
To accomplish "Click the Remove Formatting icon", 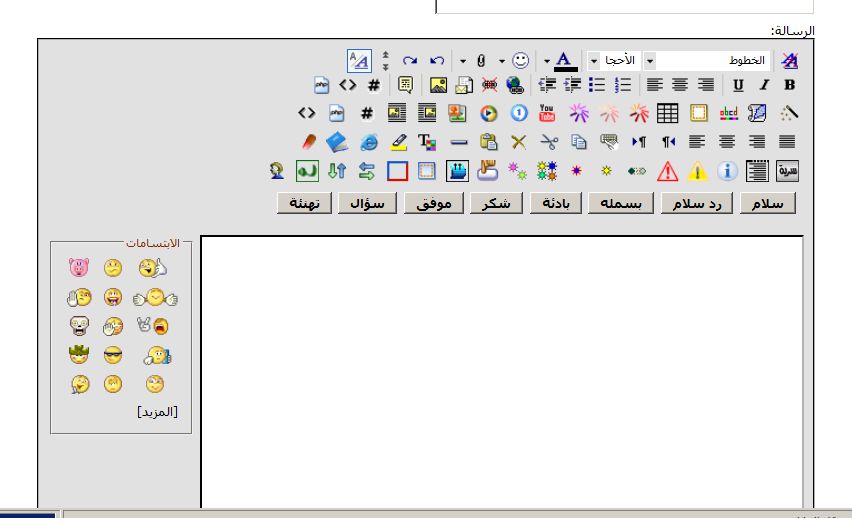I will point(789,60).
